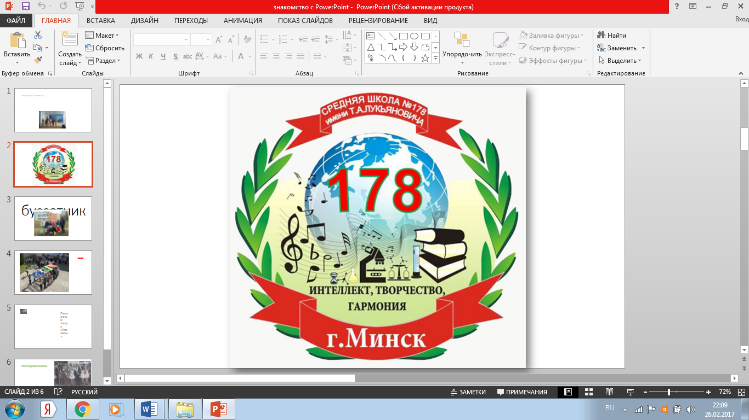Adjust the zoom slider handle

pos(669,392)
